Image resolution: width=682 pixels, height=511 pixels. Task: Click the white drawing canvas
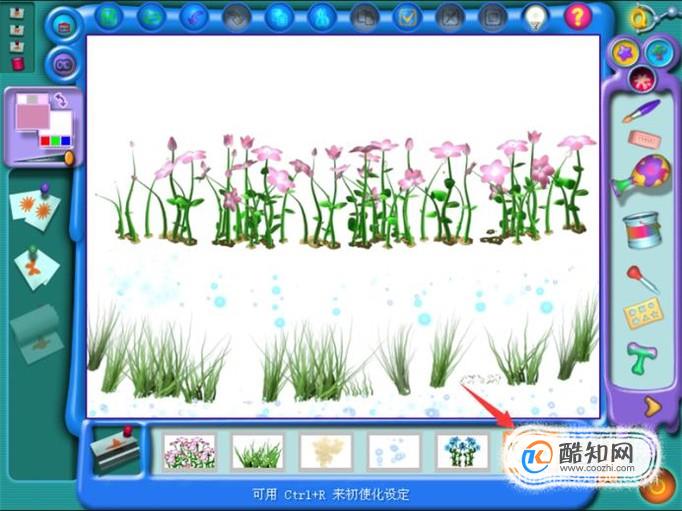click(x=343, y=227)
